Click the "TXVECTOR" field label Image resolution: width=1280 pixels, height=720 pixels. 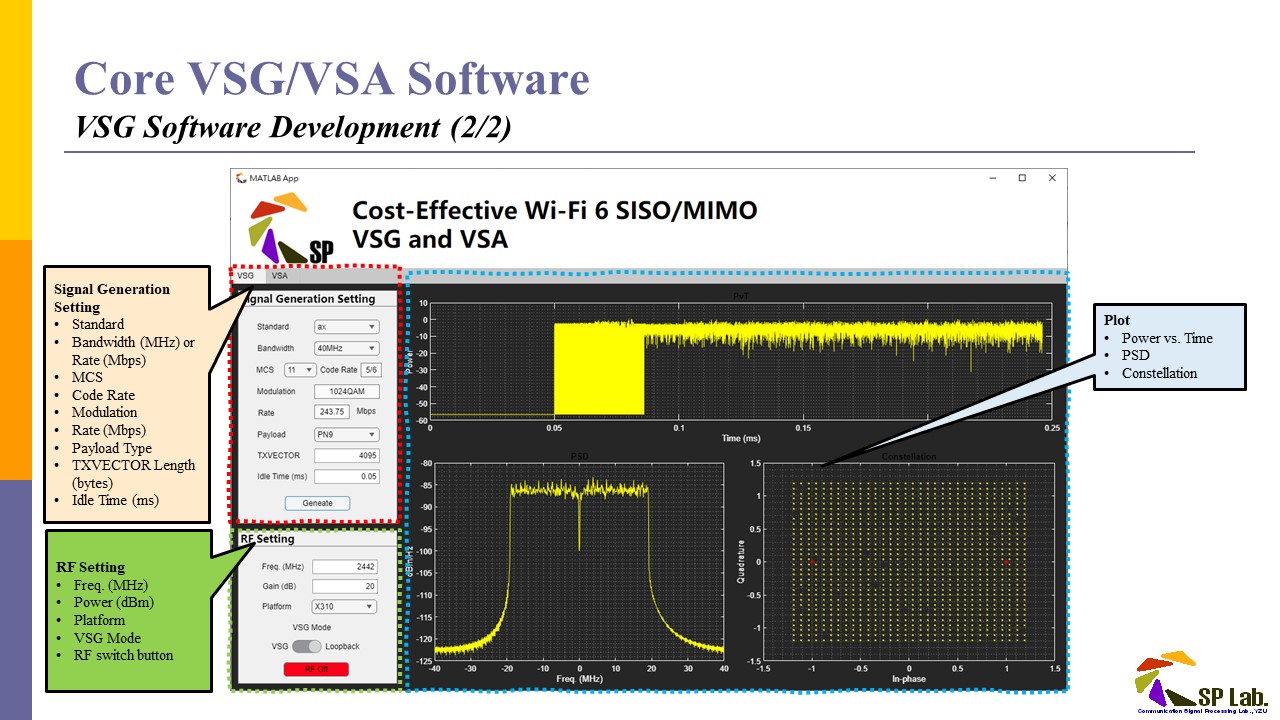pyautogui.click(x=278, y=456)
